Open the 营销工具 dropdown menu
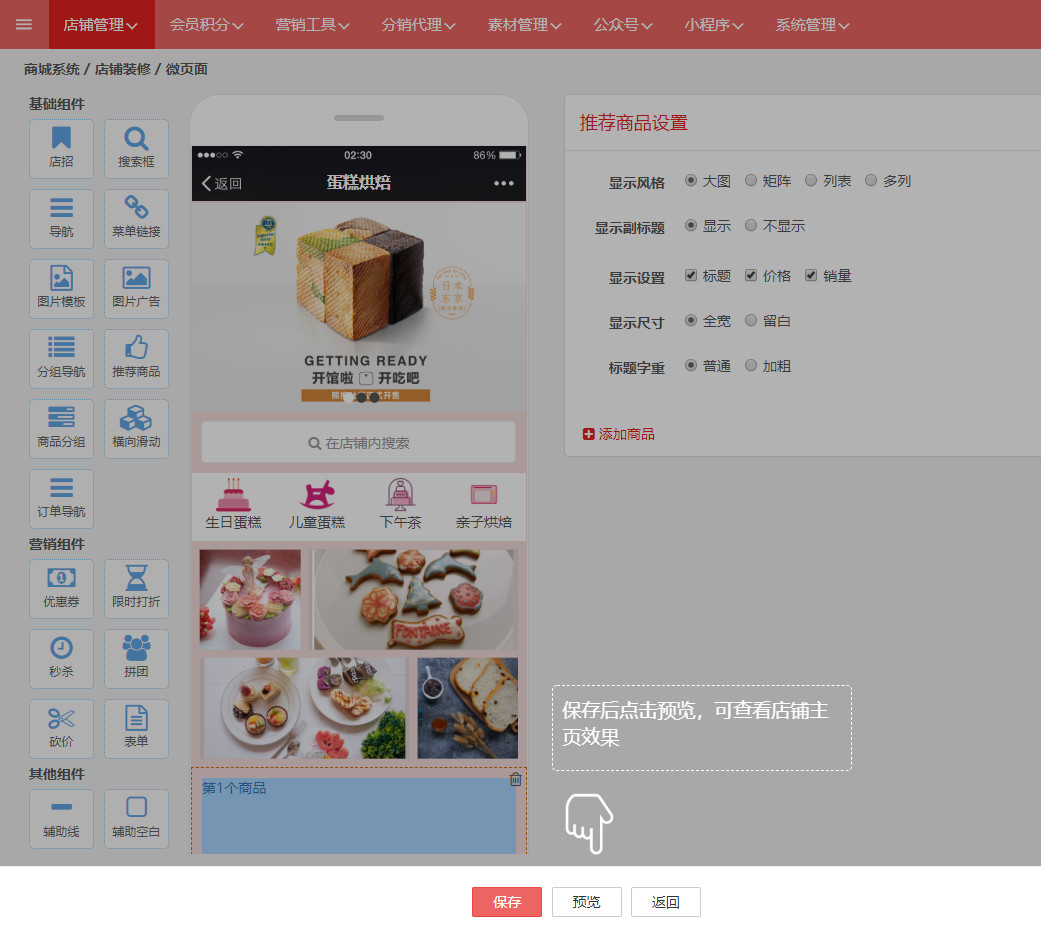This screenshot has width=1041, height=929. click(312, 25)
